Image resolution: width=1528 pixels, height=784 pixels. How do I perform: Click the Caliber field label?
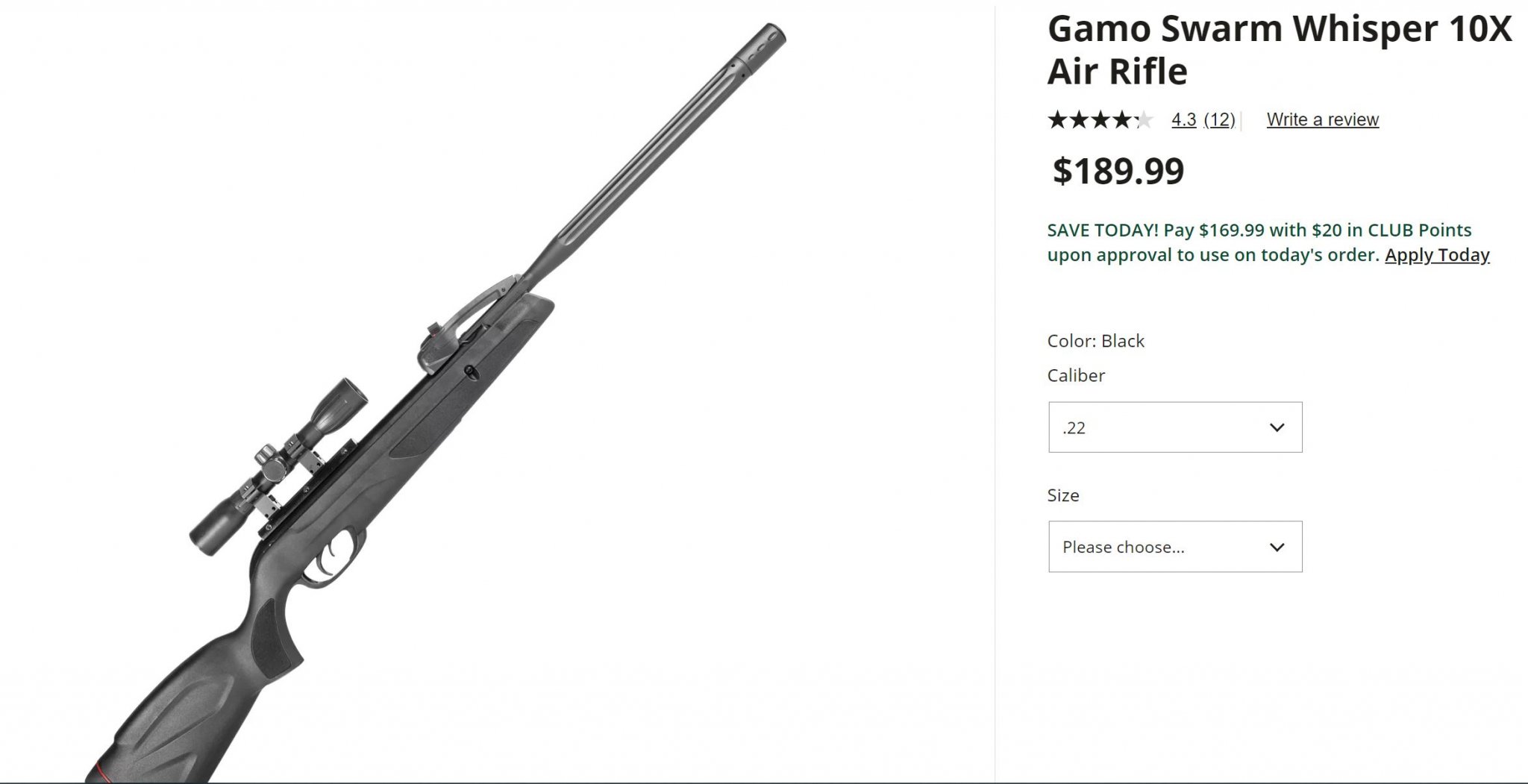point(1076,375)
